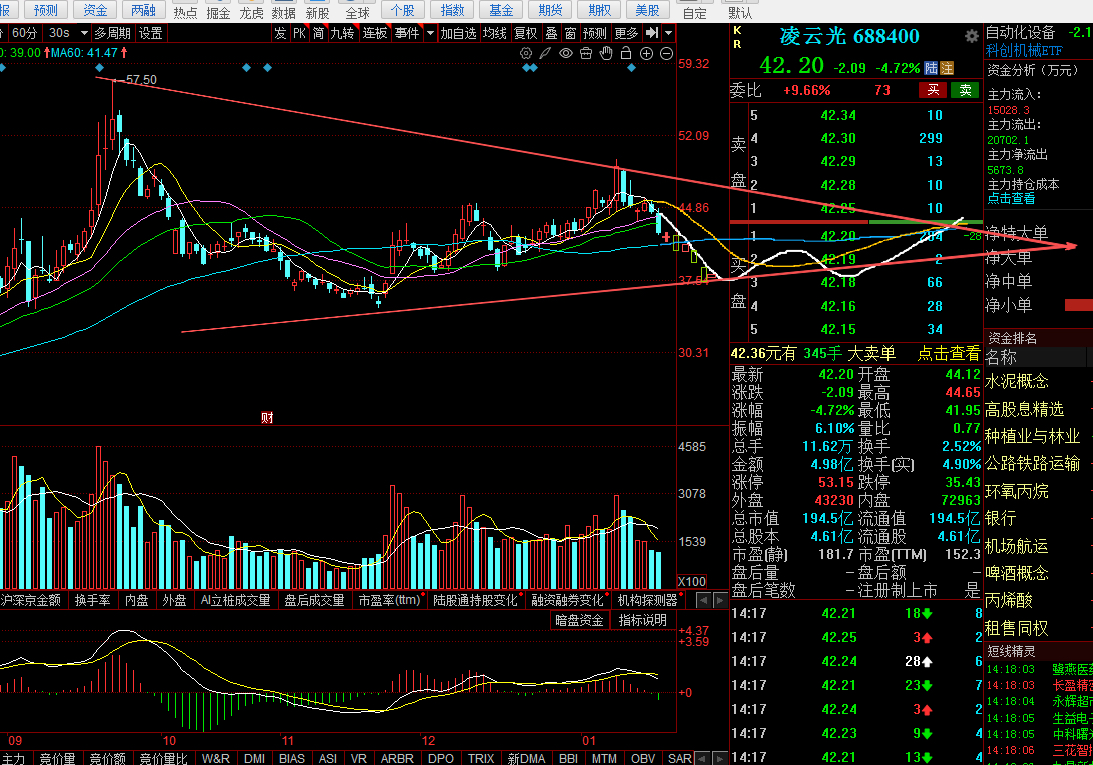Screen dimensions: 1093x765
Task: Click 点击查看 beside 大卖单 notice
Action: pyautogui.click(x=948, y=354)
